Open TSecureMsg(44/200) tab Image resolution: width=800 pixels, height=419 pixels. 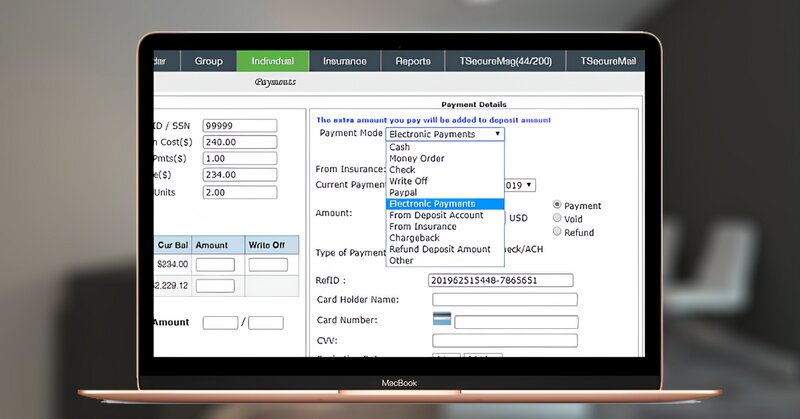[x=505, y=61]
